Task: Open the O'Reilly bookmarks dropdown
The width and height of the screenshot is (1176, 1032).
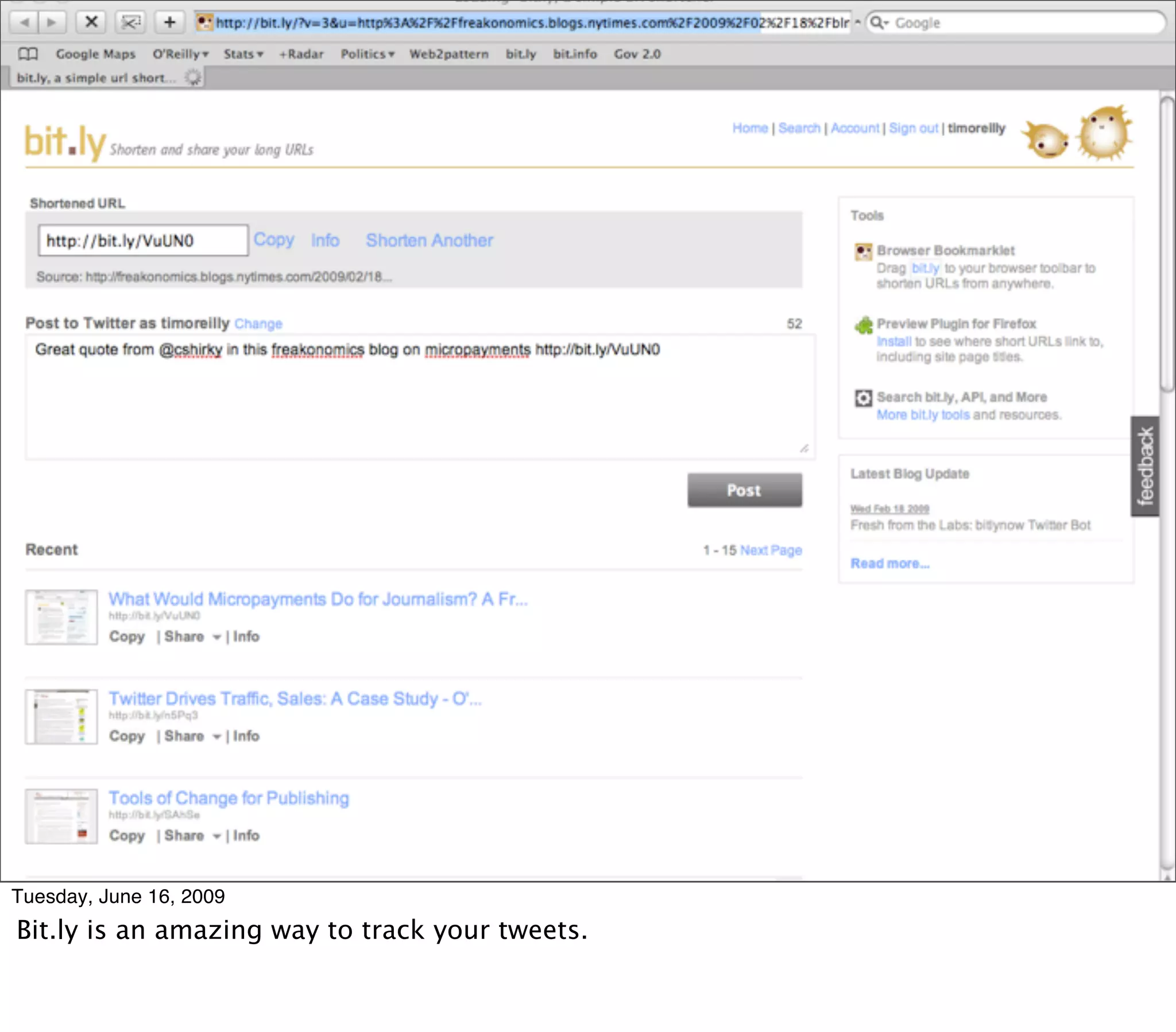Action: pyautogui.click(x=180, y=54)
